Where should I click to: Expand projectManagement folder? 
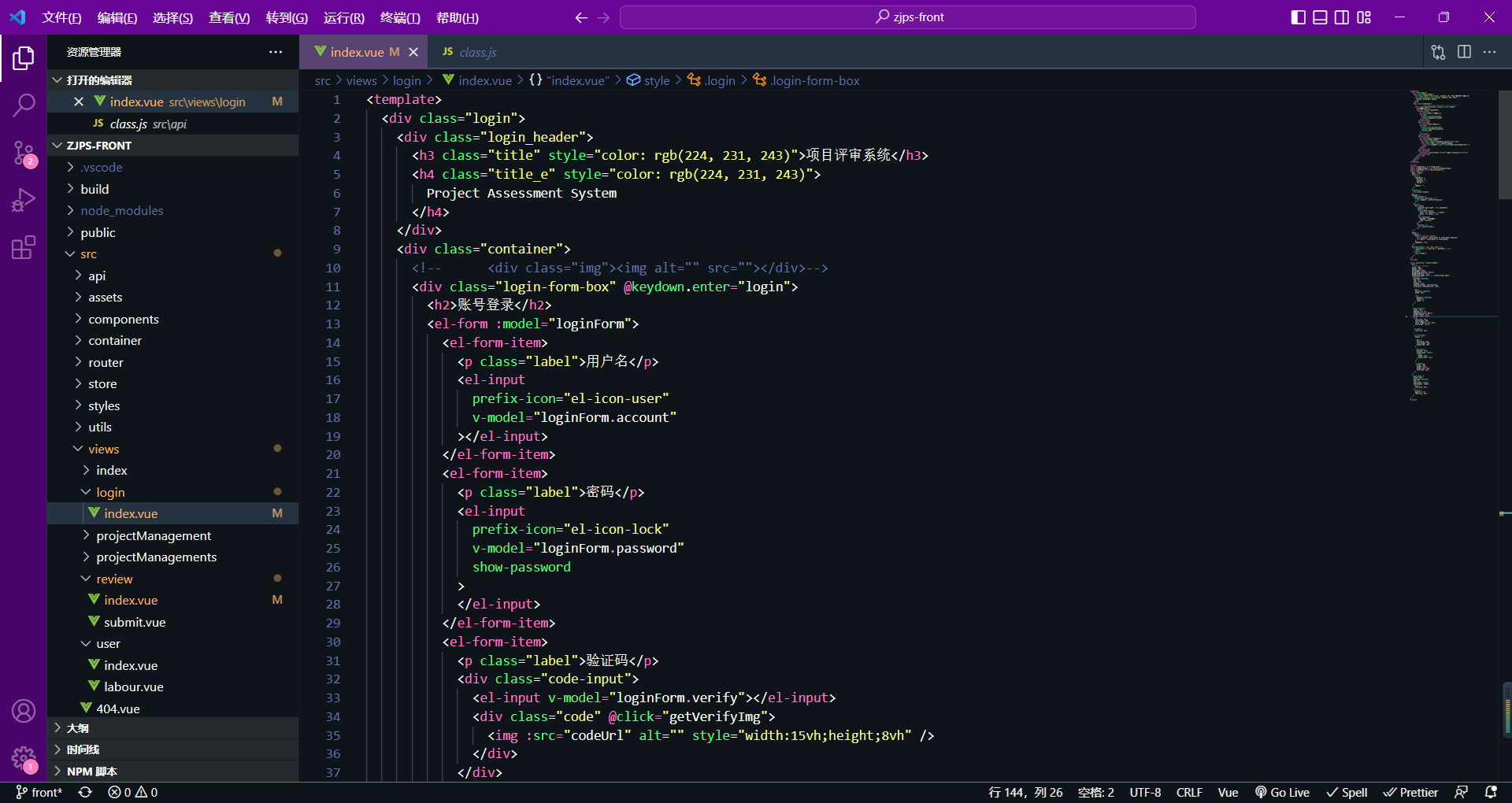pos(173,535)
